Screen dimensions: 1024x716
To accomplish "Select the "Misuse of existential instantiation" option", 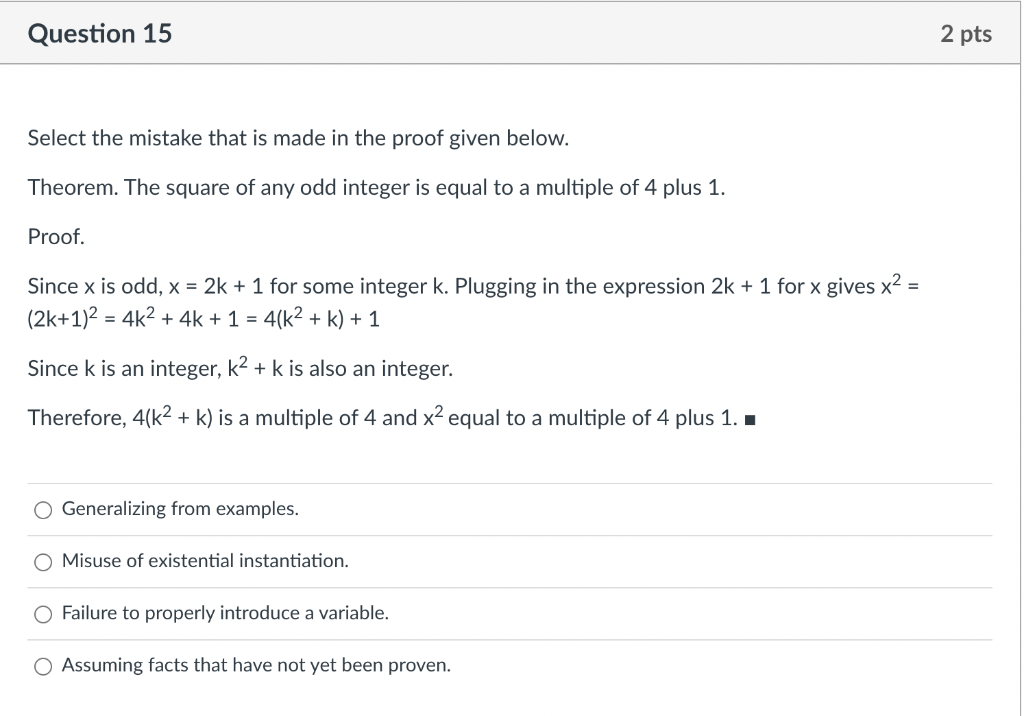I will 43,561.
